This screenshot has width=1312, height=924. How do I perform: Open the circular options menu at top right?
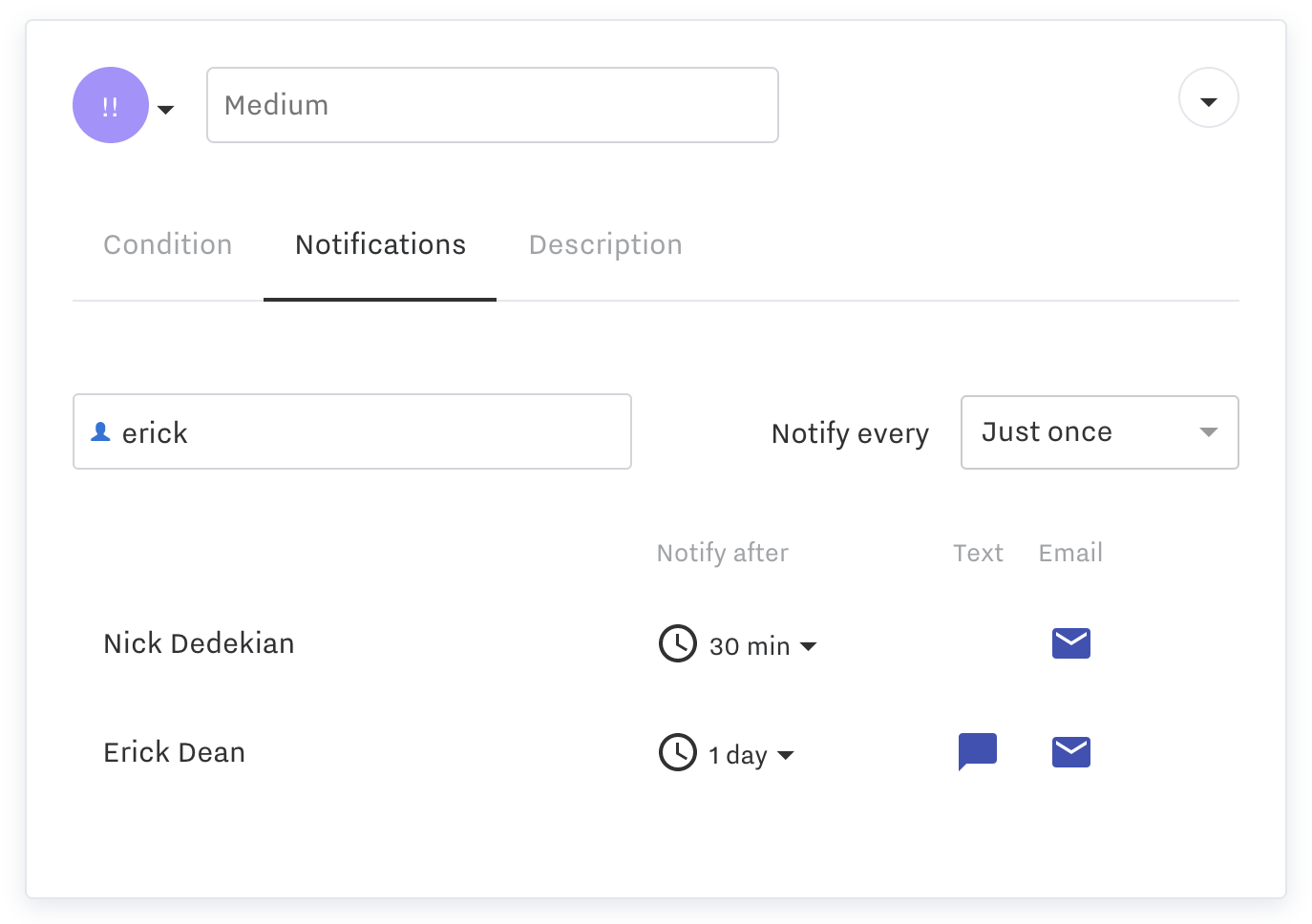point(1208,98)
